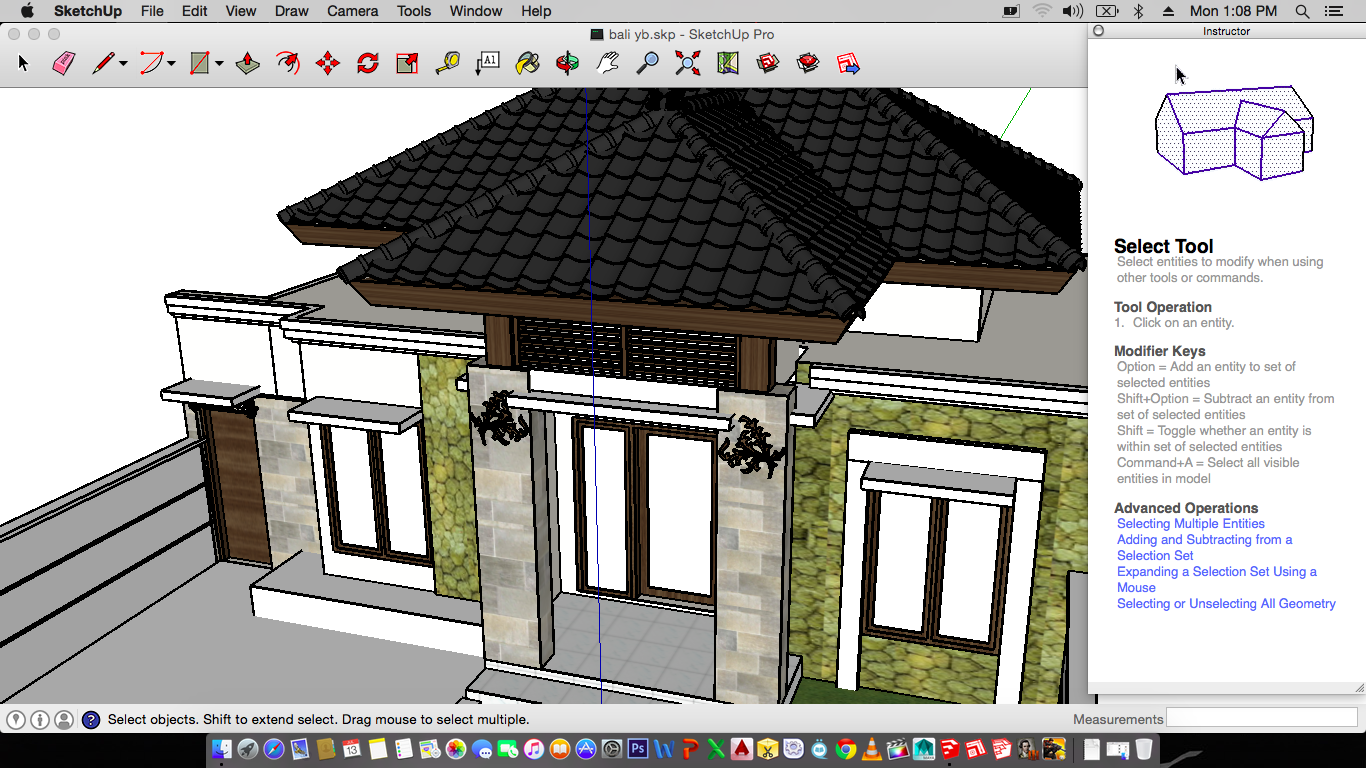Click the Zoom Extents icon
Screen dimensions: 1366x768
[x=688, y=64]
